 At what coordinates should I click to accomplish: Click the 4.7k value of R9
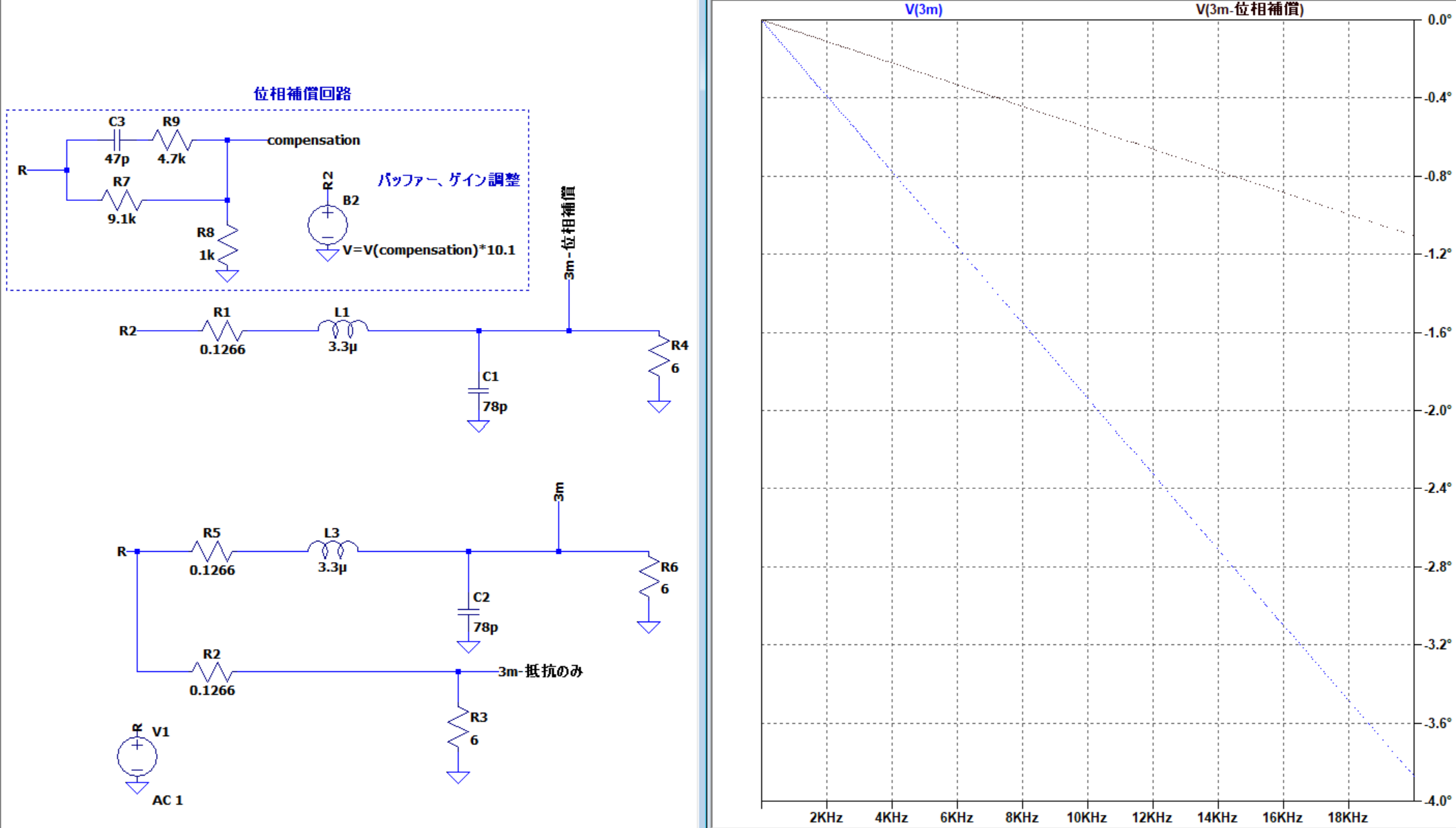click(x=171, y=159)
